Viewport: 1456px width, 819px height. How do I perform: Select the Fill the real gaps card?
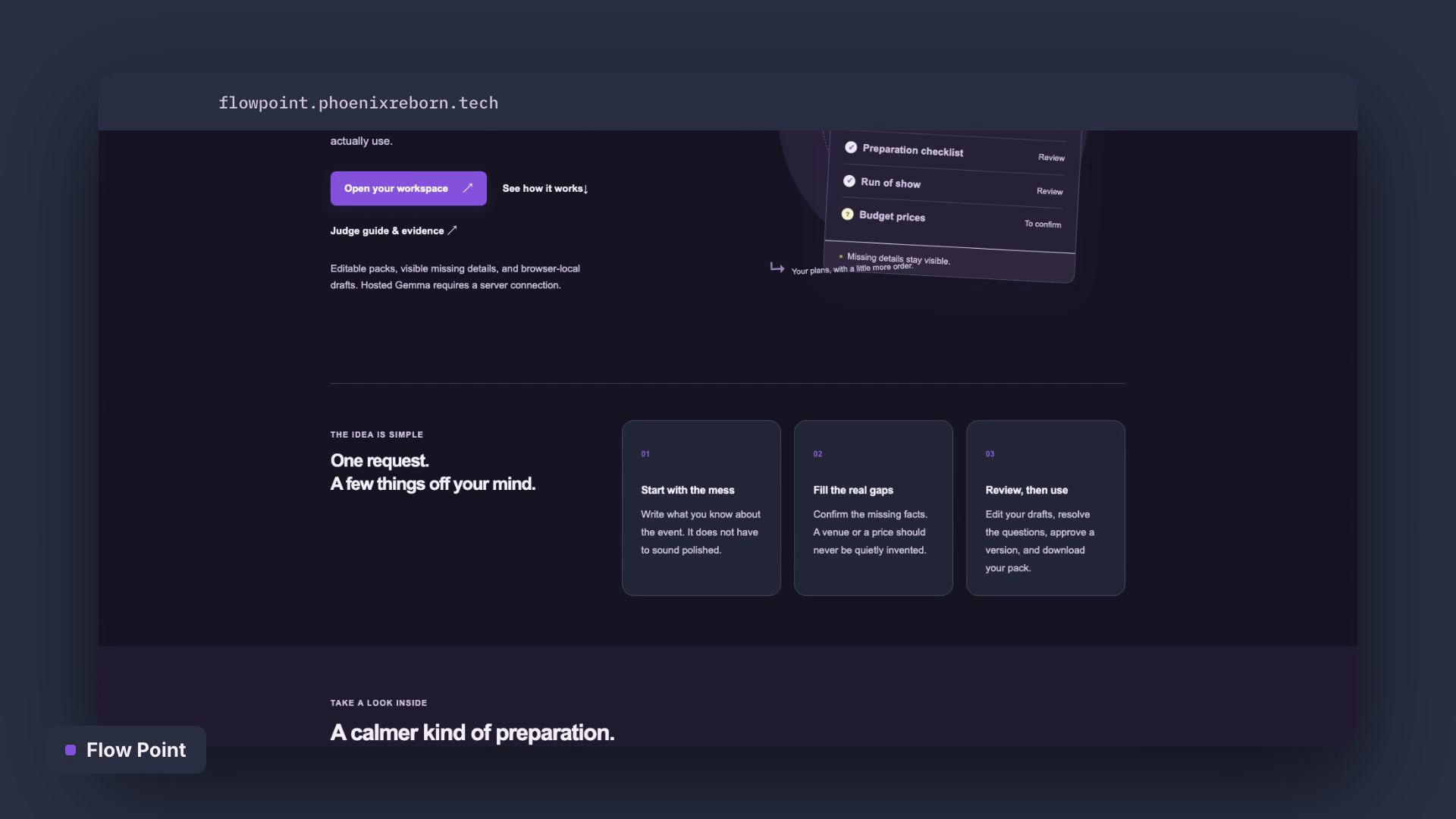874,508
